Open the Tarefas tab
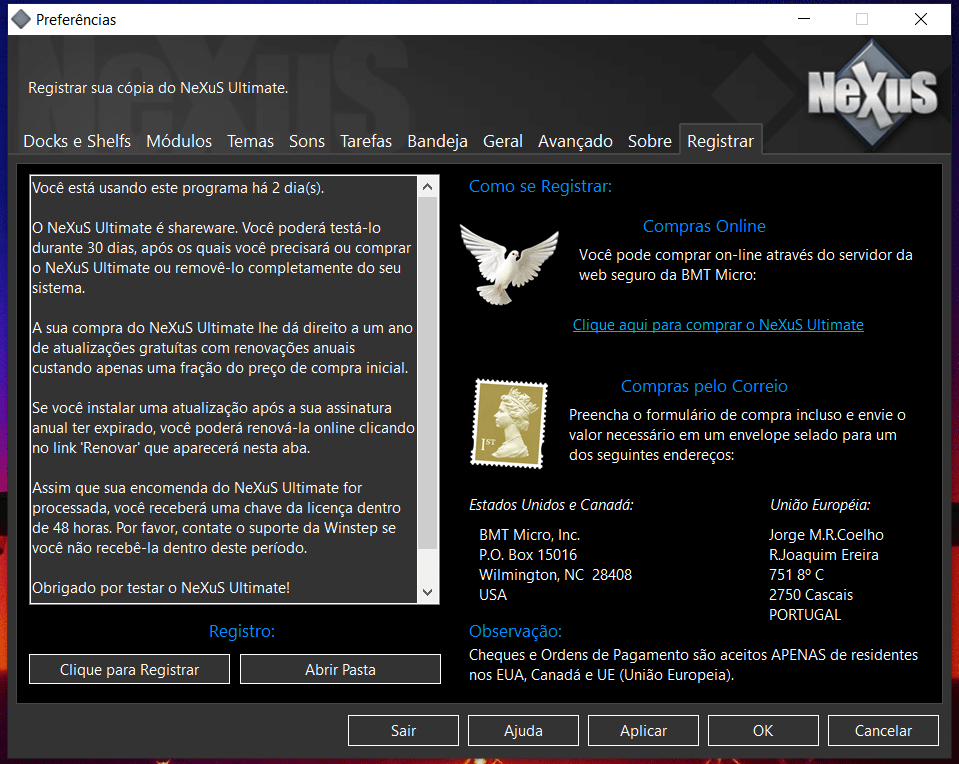 coord(366,141)
